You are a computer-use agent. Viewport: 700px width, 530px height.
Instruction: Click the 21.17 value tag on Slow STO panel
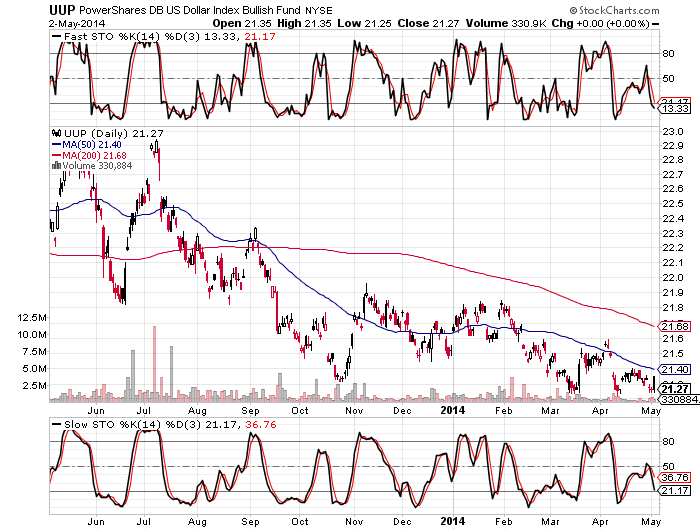pos(675,491)
